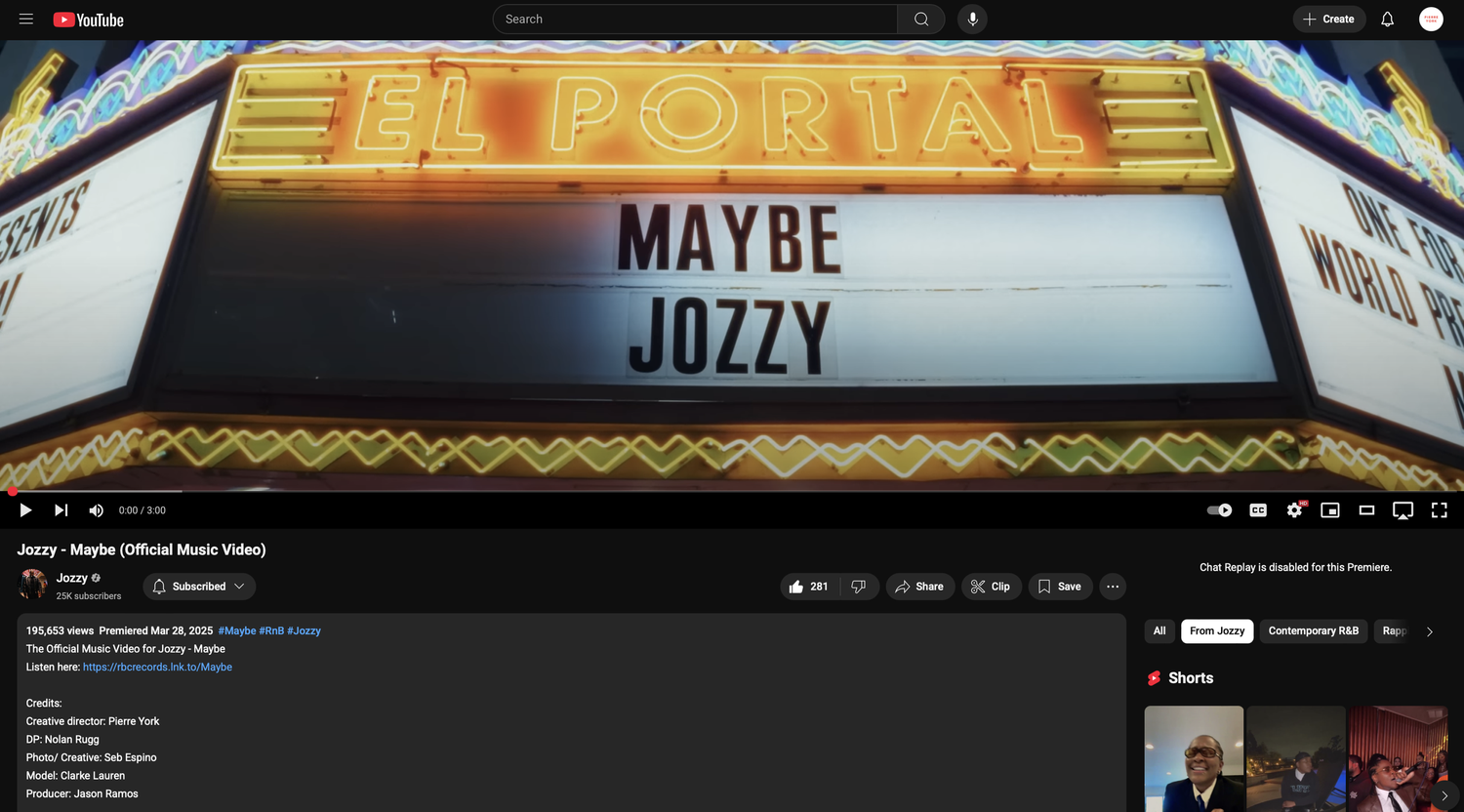This screenshot has height=812, width=1464.
Task: Click the Shorts section logo icon
Action: [x=1154, y=678]
